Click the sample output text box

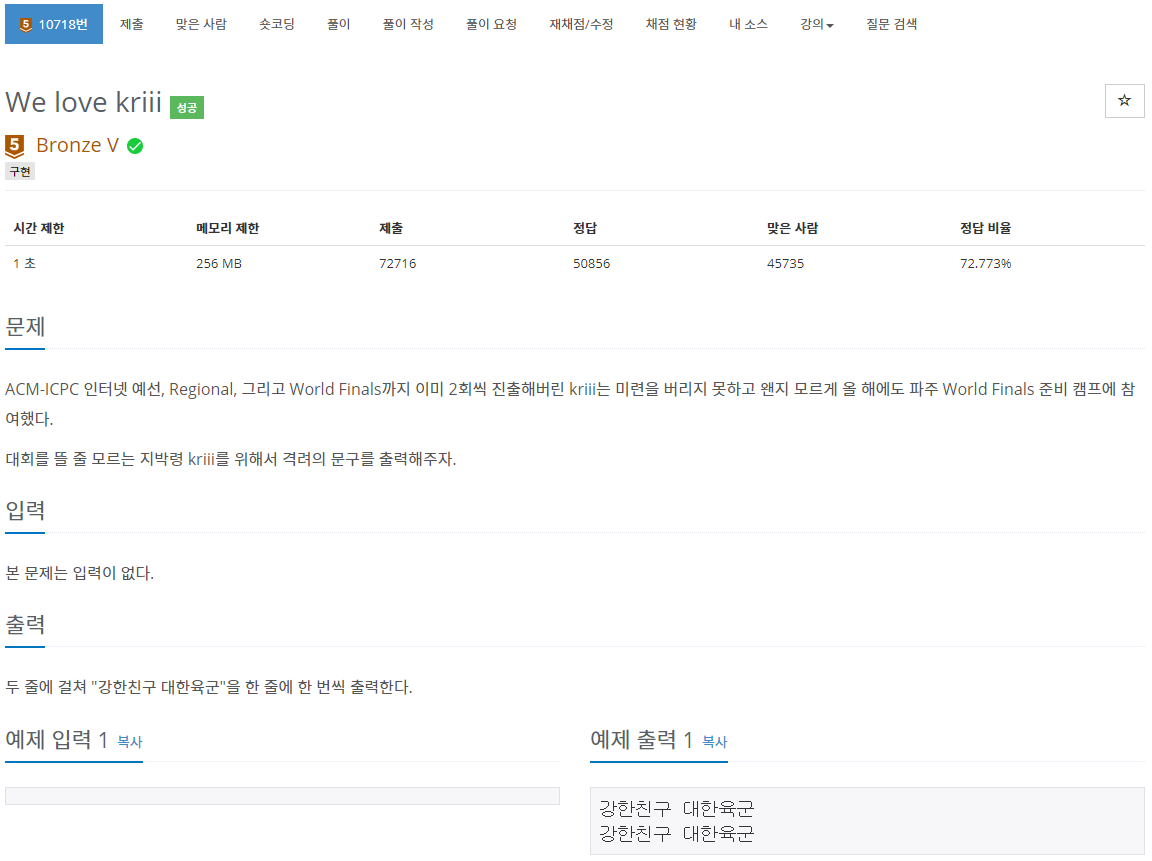[x=867, y=821]
